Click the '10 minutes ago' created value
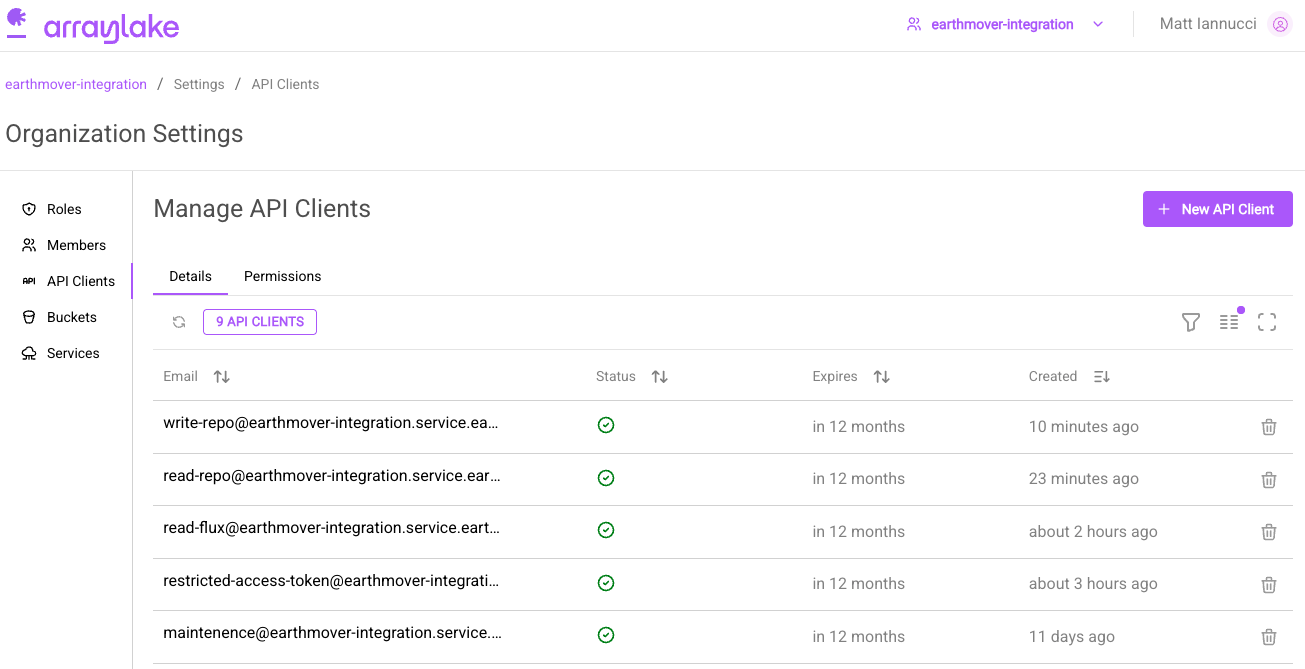1305x669 pixels. coord(1084,427)
